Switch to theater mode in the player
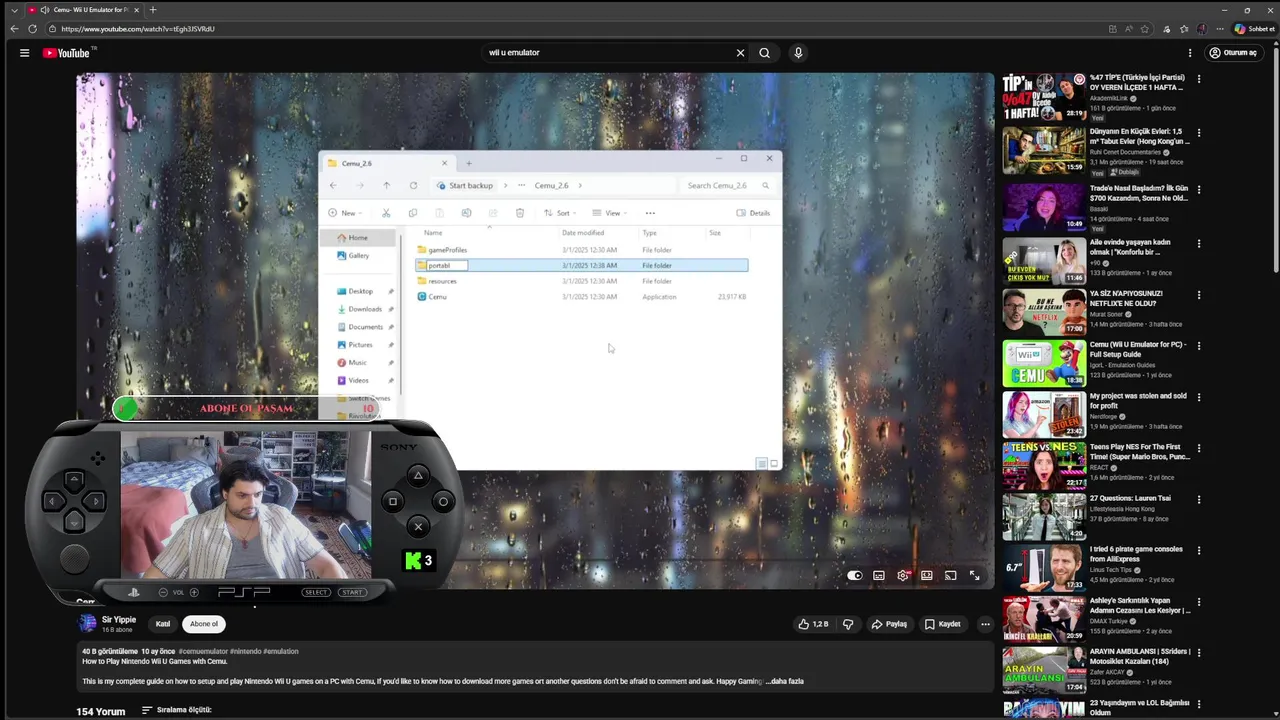The height and width of the screenshot is (720, 1280). [x=927, y=575]
